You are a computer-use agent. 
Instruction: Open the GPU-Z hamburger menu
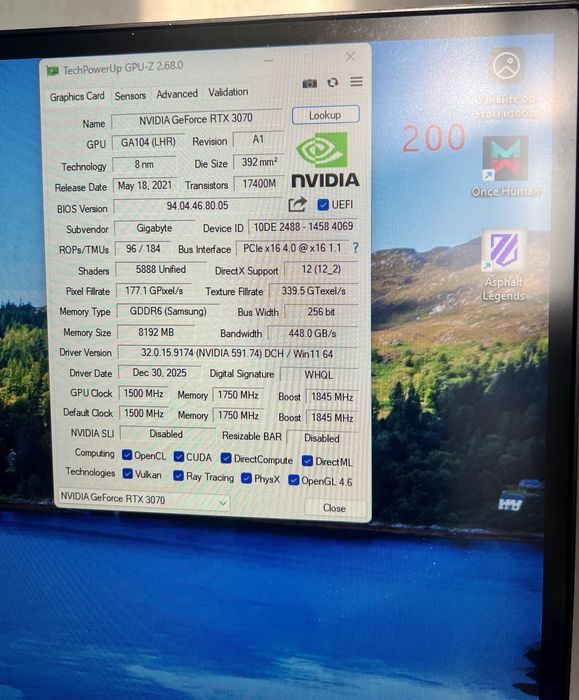(x=356, y=82)
